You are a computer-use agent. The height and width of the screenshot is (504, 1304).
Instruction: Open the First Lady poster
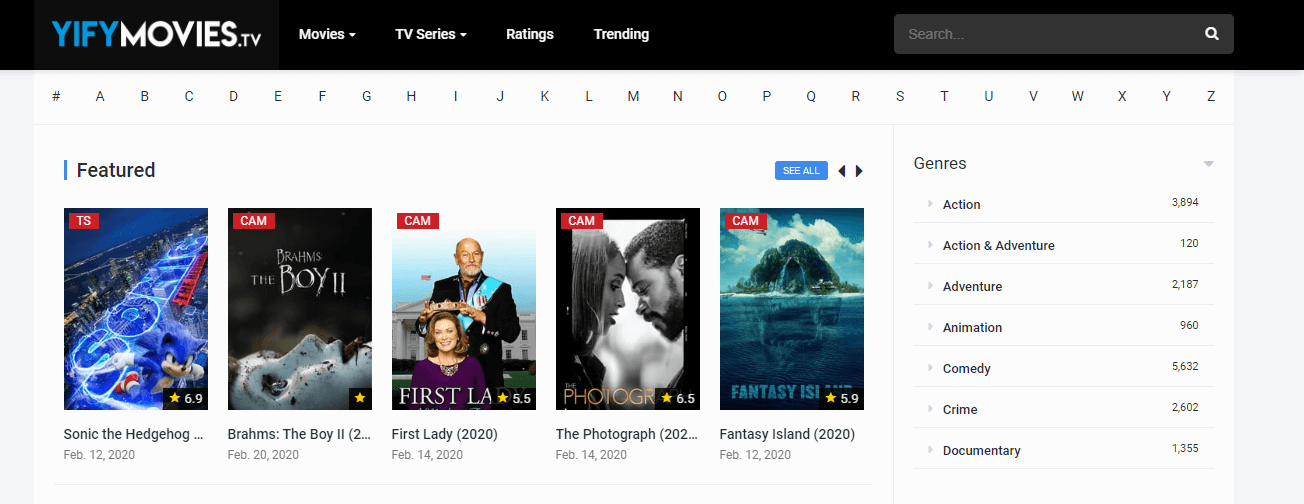click(x=464, y=309)
